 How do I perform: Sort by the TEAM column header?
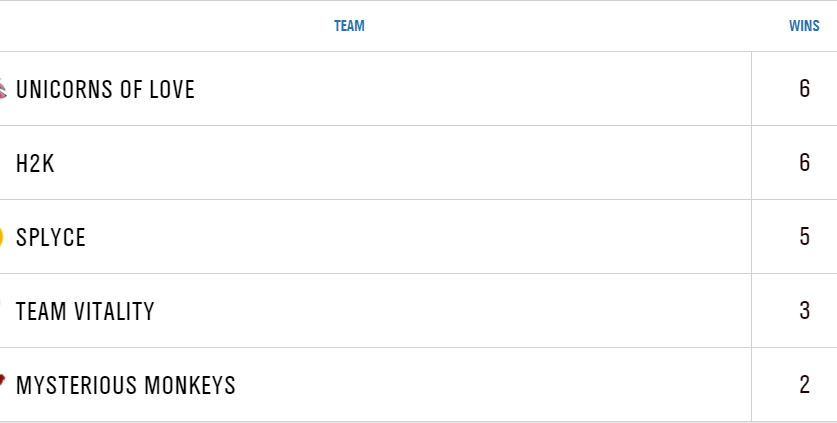(x=349, y=26)
